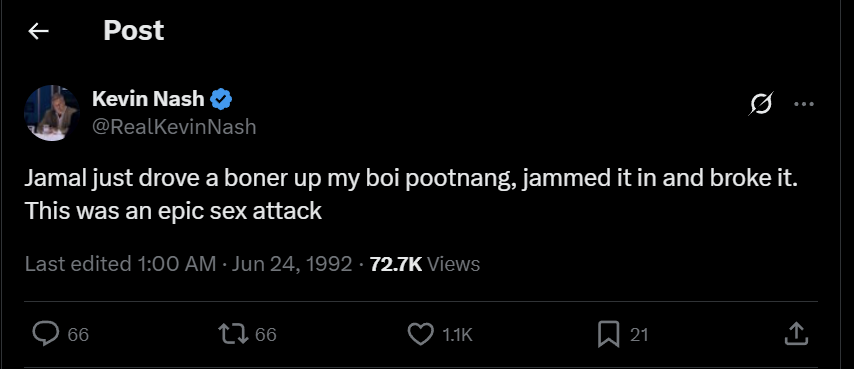Share the post via the upload arrow icon
The height and width of the screenshot is (369, 854).
coord(796,334)
